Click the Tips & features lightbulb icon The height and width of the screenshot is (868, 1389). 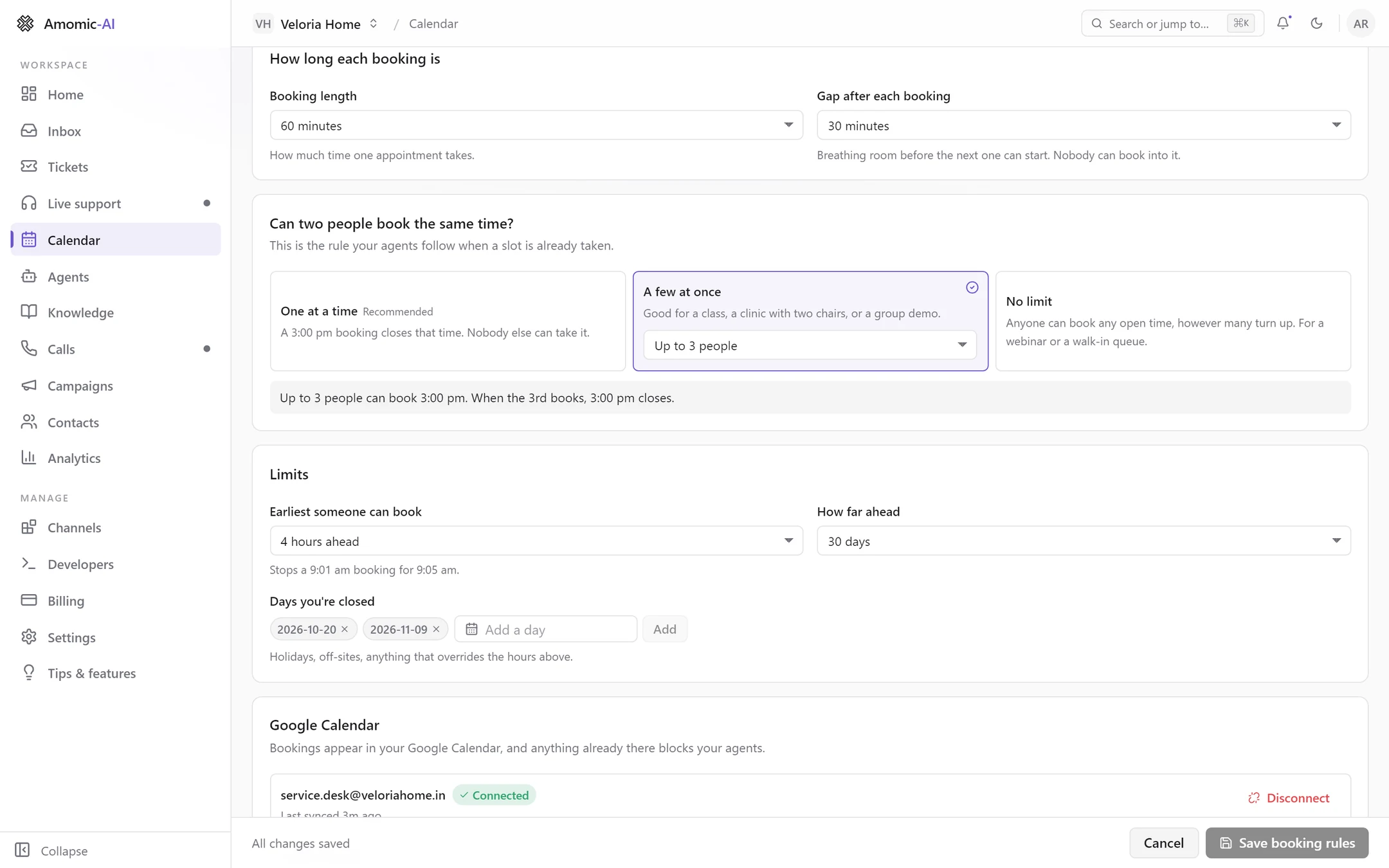tap(29, 673)
